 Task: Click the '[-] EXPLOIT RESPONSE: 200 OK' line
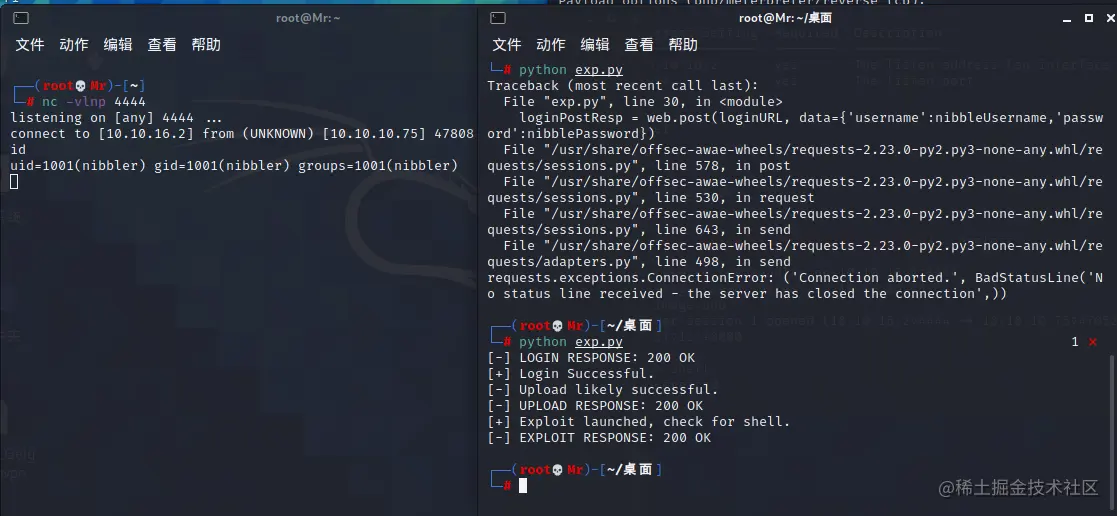click(599, 438)
